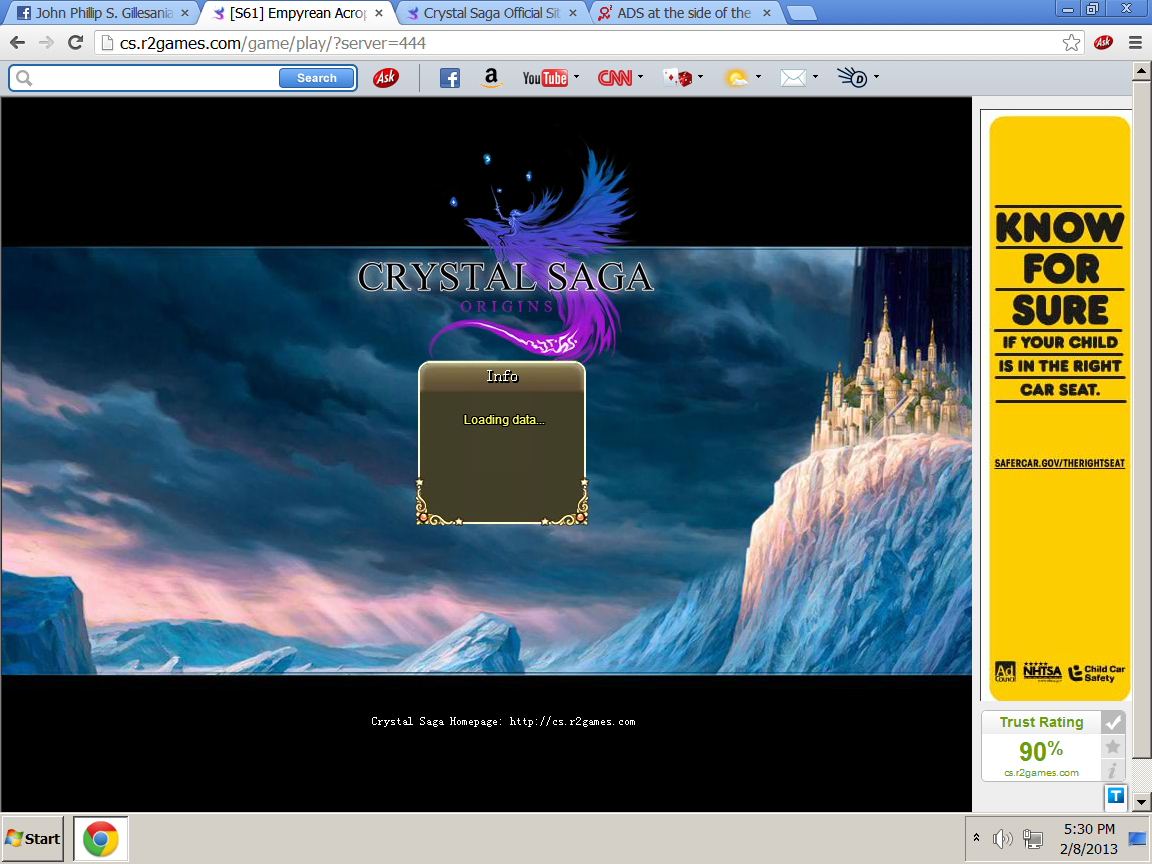The height and width of the screenshot is (864, 1152).
Task: Open the Facebook toolbar shortcut
Action: (450, 78)
